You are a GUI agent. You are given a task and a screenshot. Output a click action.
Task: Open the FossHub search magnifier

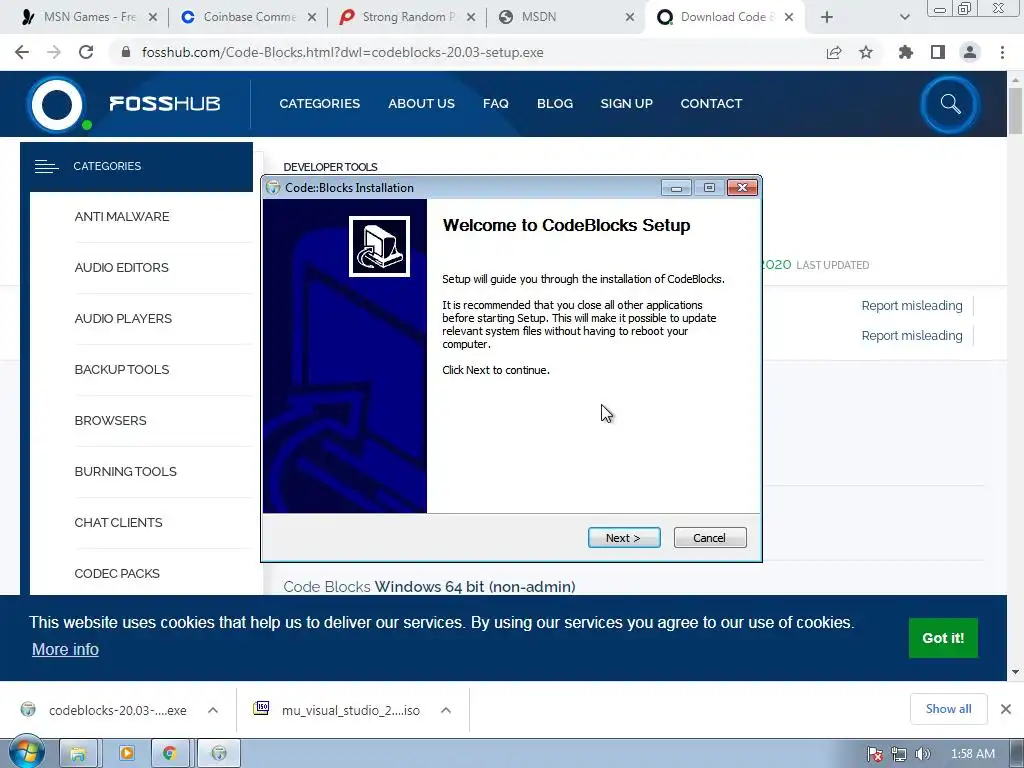pos(950,104)
